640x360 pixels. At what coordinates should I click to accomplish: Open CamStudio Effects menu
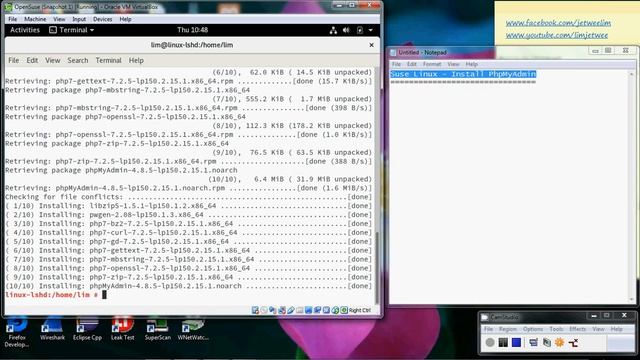coord(578,329)
